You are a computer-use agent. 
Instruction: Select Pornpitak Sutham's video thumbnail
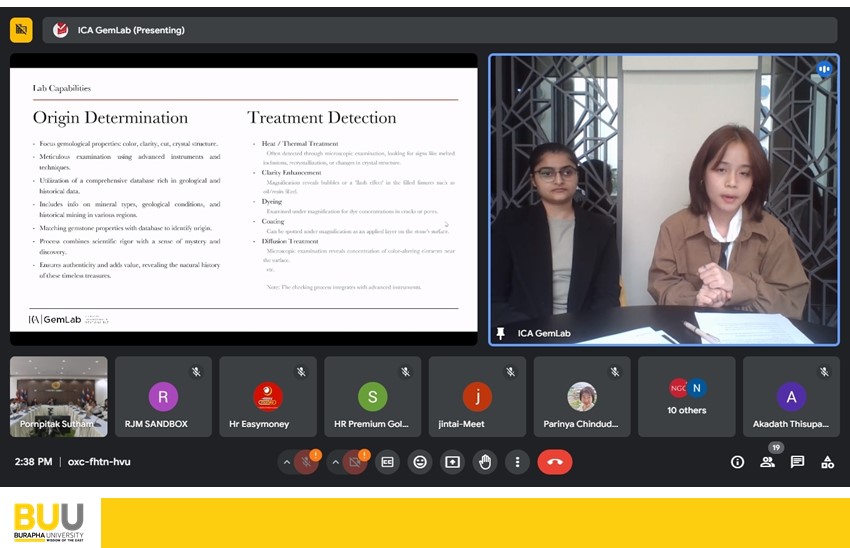coord(59,397)
